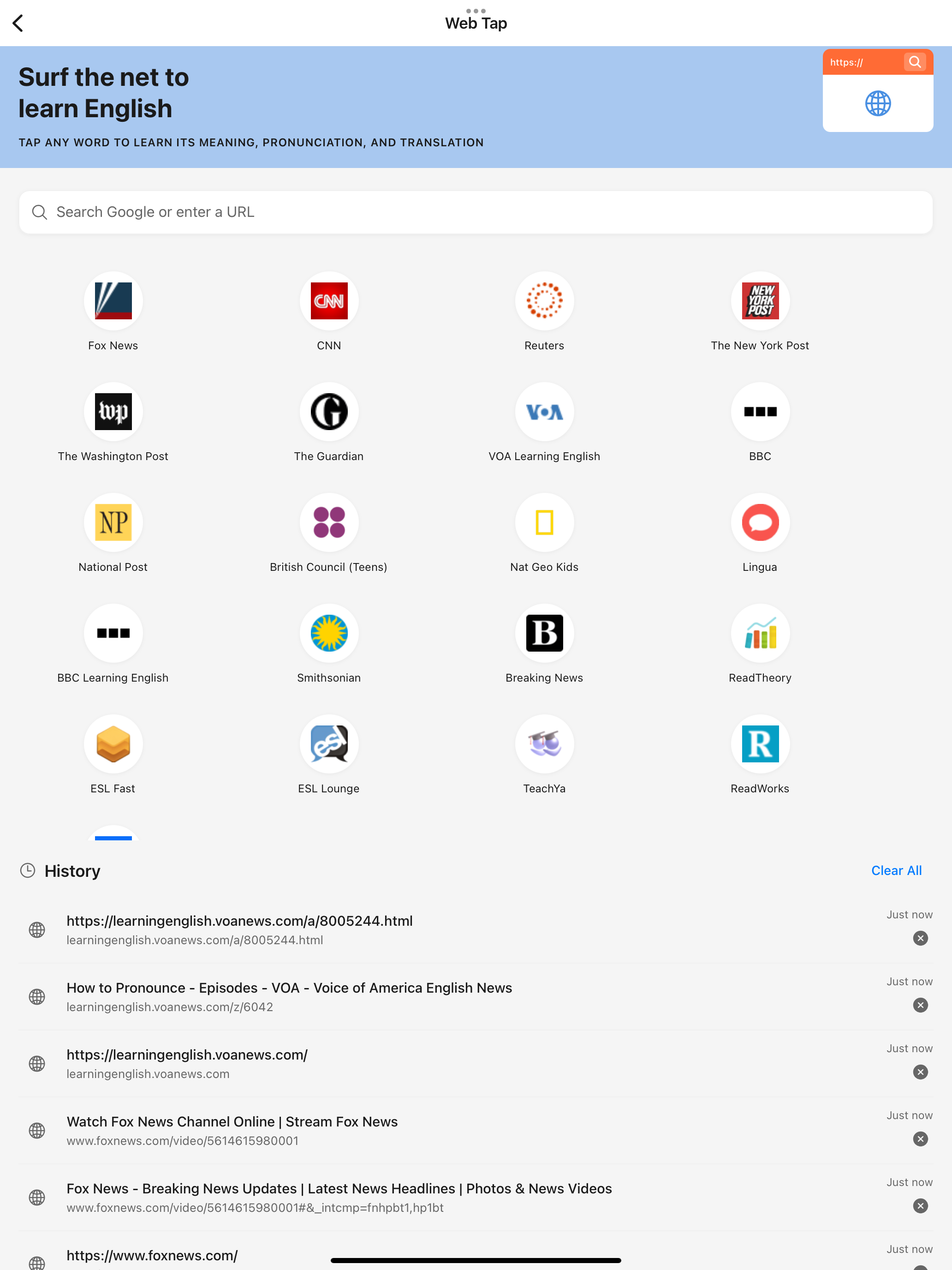Open the ESL Lounge icon
Screen dimensions: 952x1270
click(329, 744)
